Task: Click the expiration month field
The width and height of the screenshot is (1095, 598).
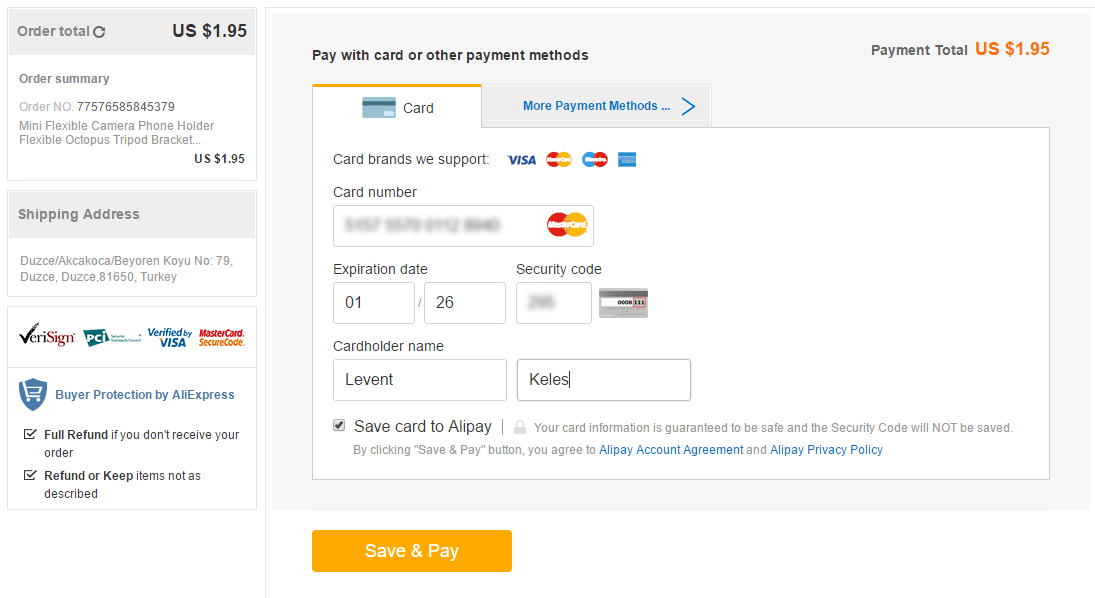Action: pos(373,302)
